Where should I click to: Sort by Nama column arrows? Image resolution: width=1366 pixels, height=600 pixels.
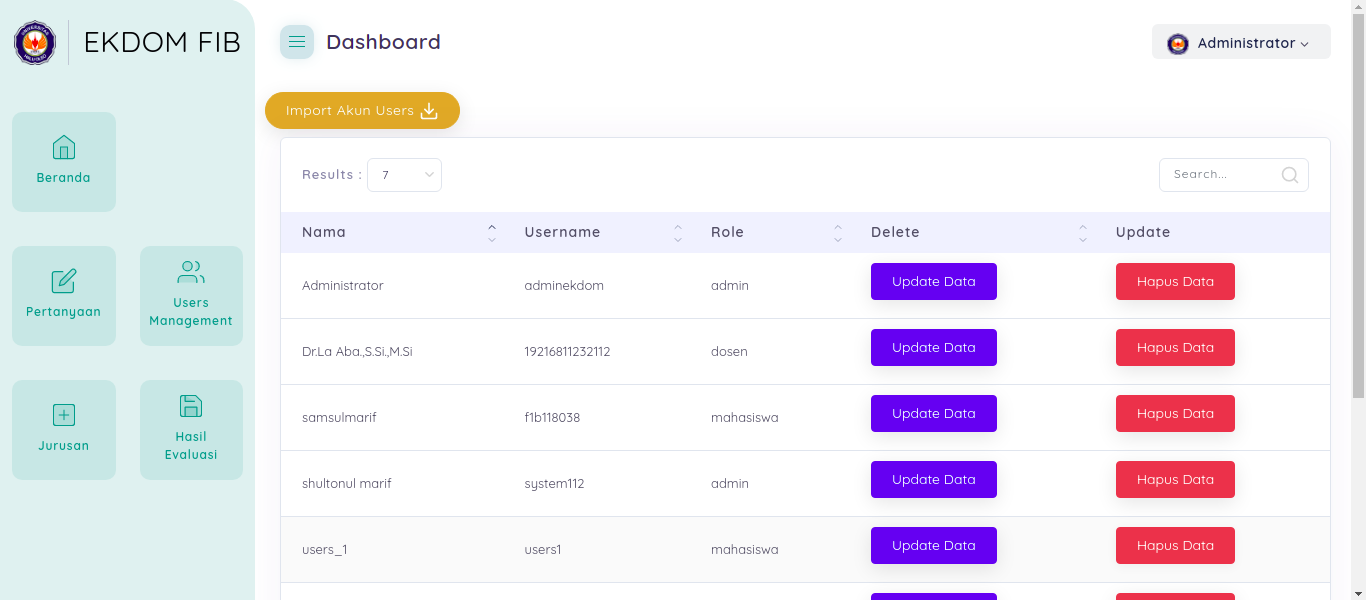(x=491, y=233)
